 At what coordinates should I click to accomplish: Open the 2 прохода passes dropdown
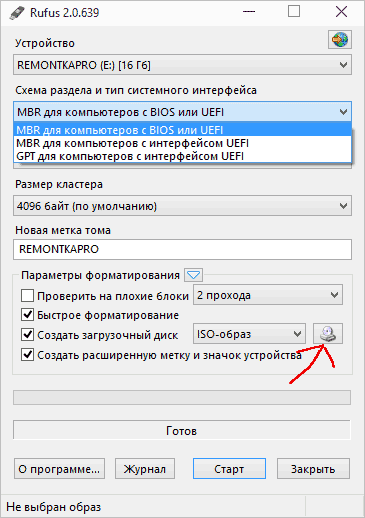[x=268, y=295]
